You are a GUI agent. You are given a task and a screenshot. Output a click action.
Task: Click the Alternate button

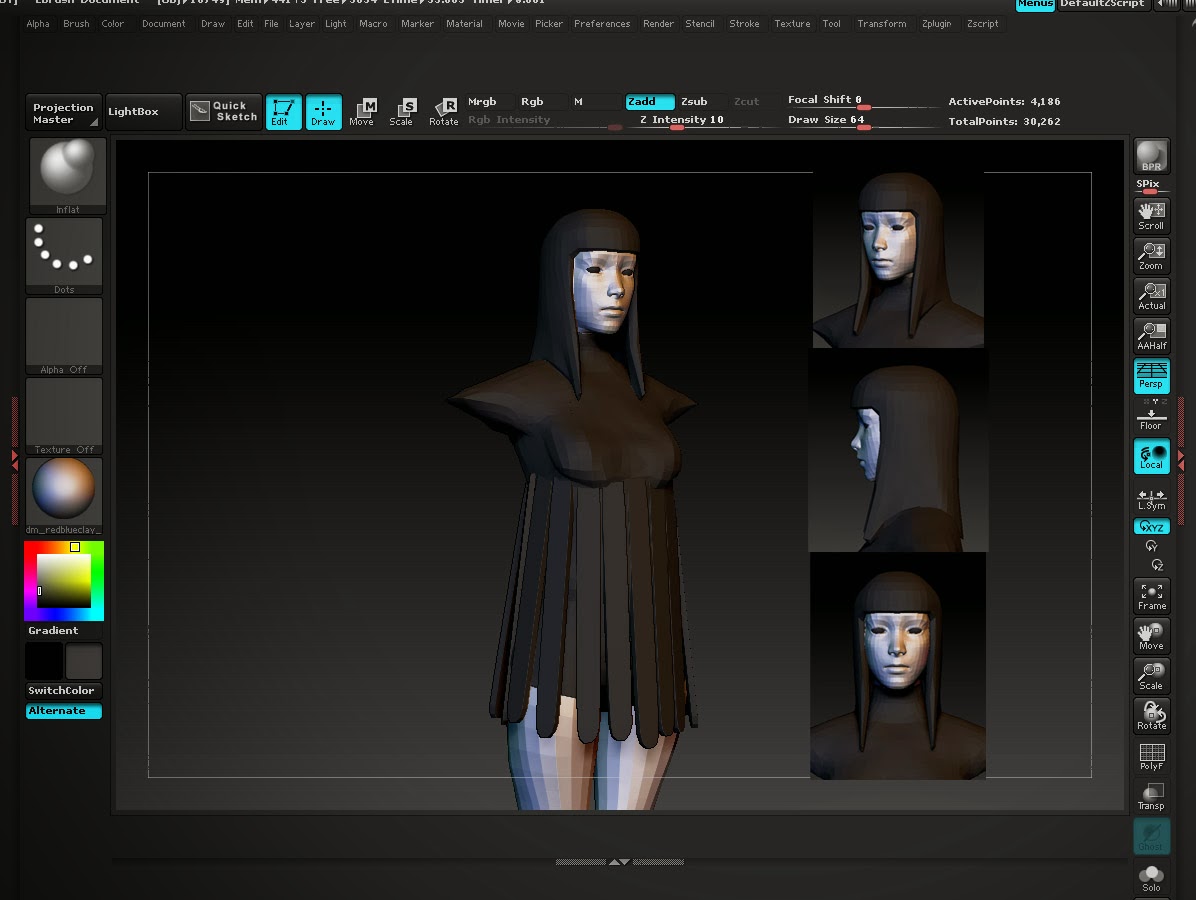pos(64,711)
